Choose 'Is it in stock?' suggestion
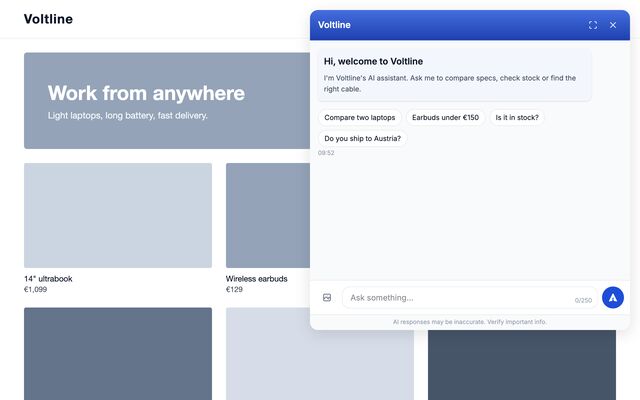 point(517,118)
